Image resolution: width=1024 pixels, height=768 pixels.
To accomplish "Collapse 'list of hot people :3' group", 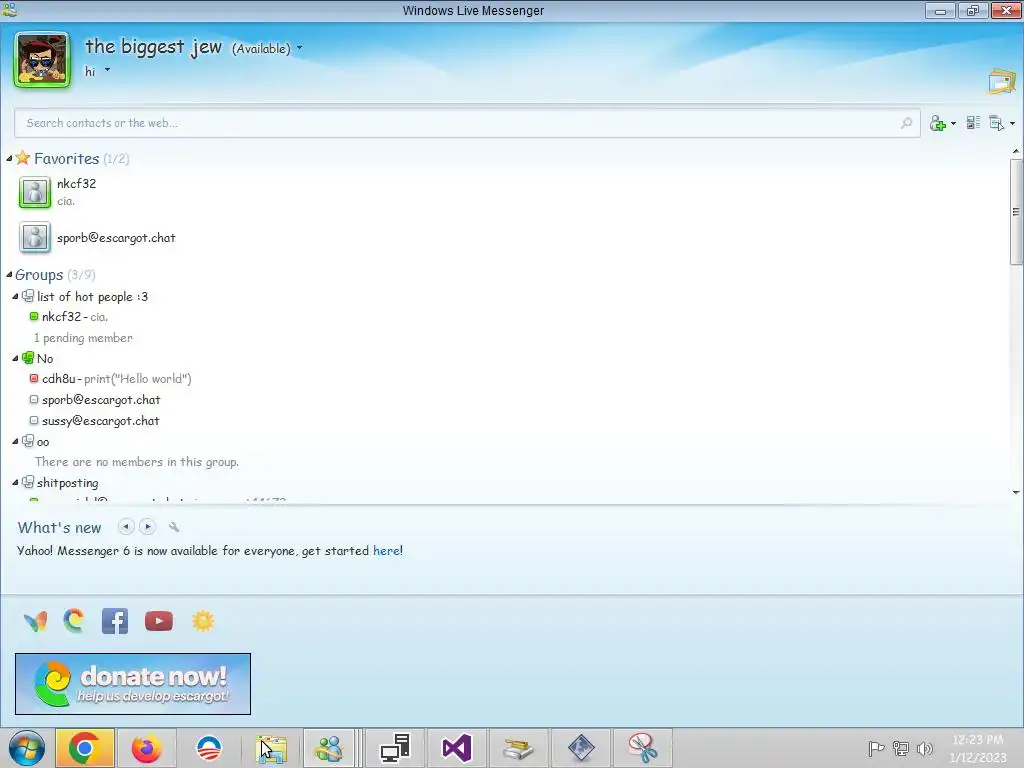I will pyautogui.click(x=15, y=296).
